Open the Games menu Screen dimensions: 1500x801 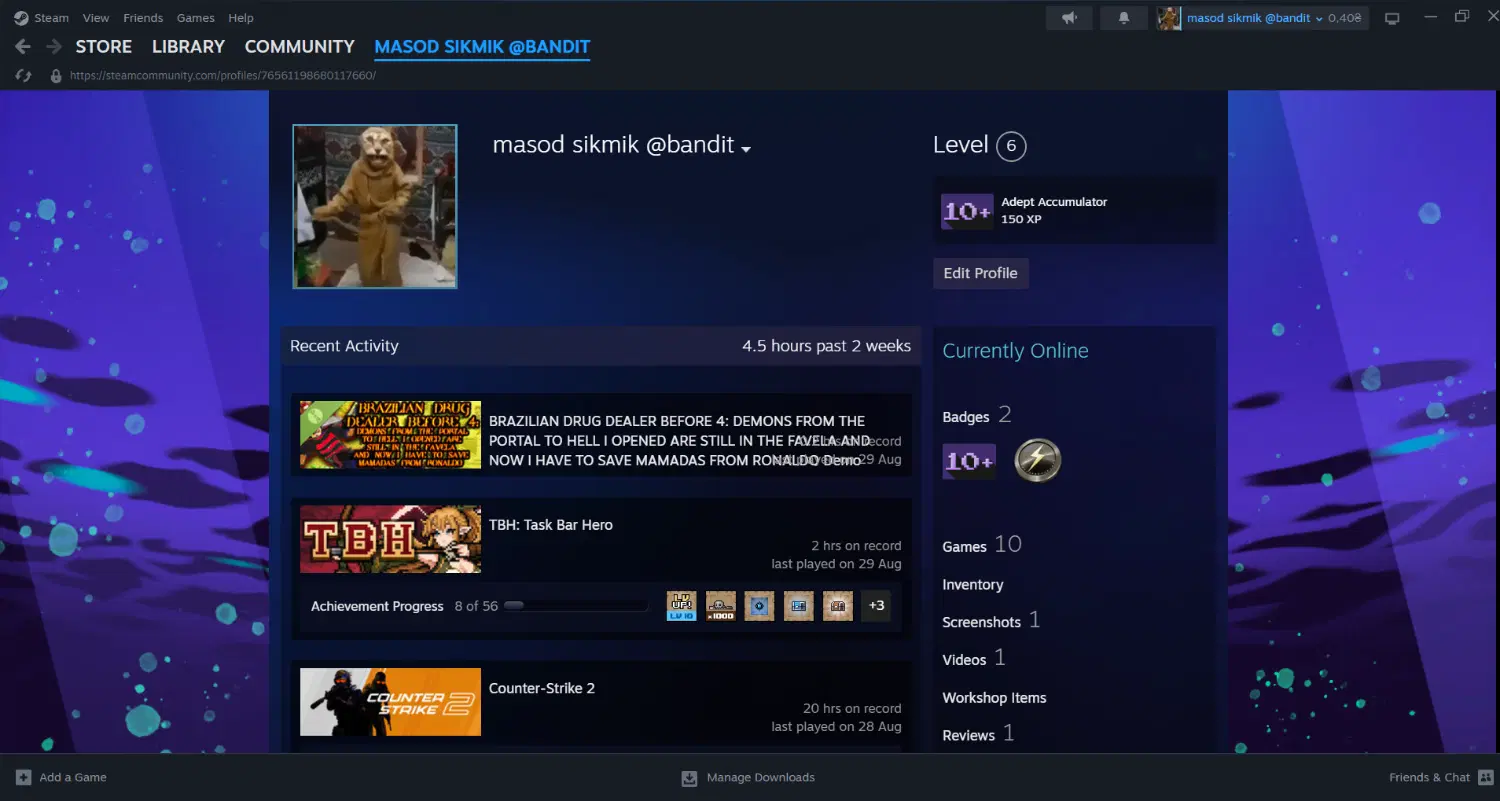tap(196, 18)
